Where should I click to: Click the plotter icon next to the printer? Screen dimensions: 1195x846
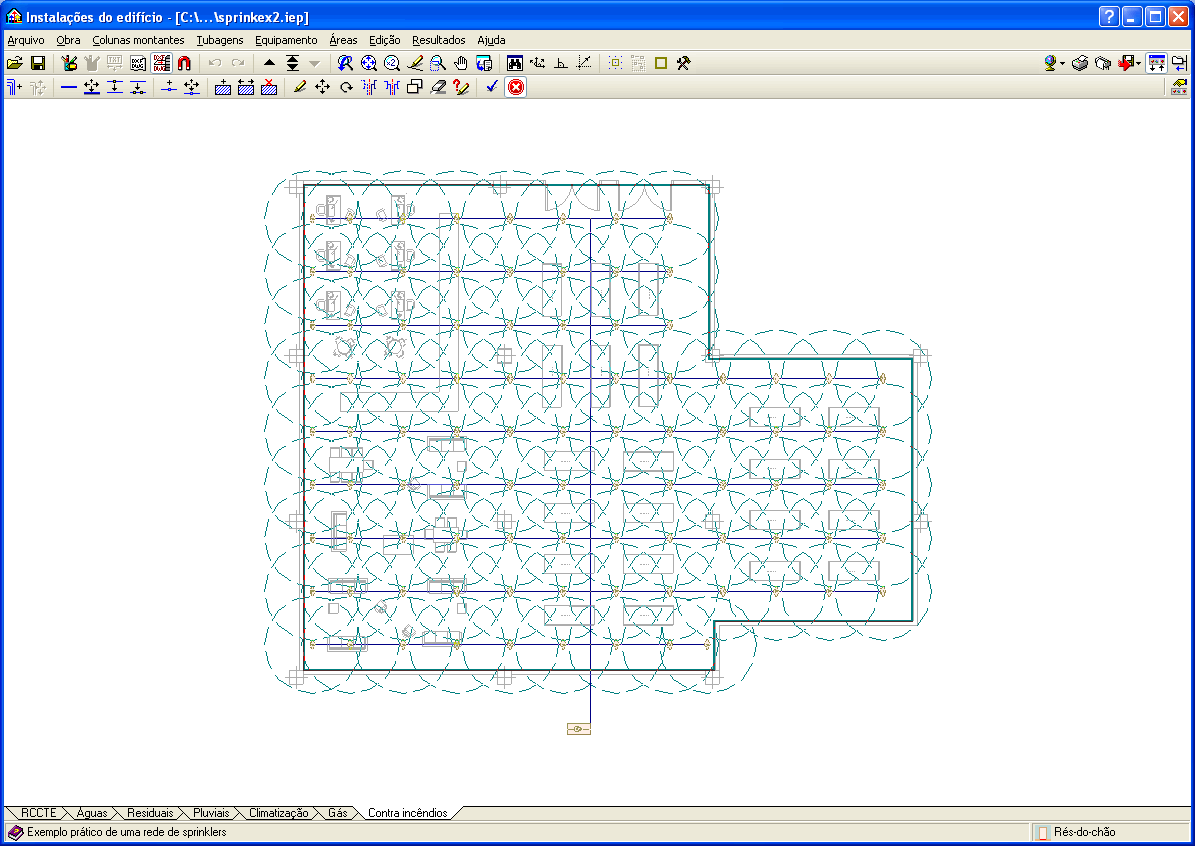(x=1102, y=63)
